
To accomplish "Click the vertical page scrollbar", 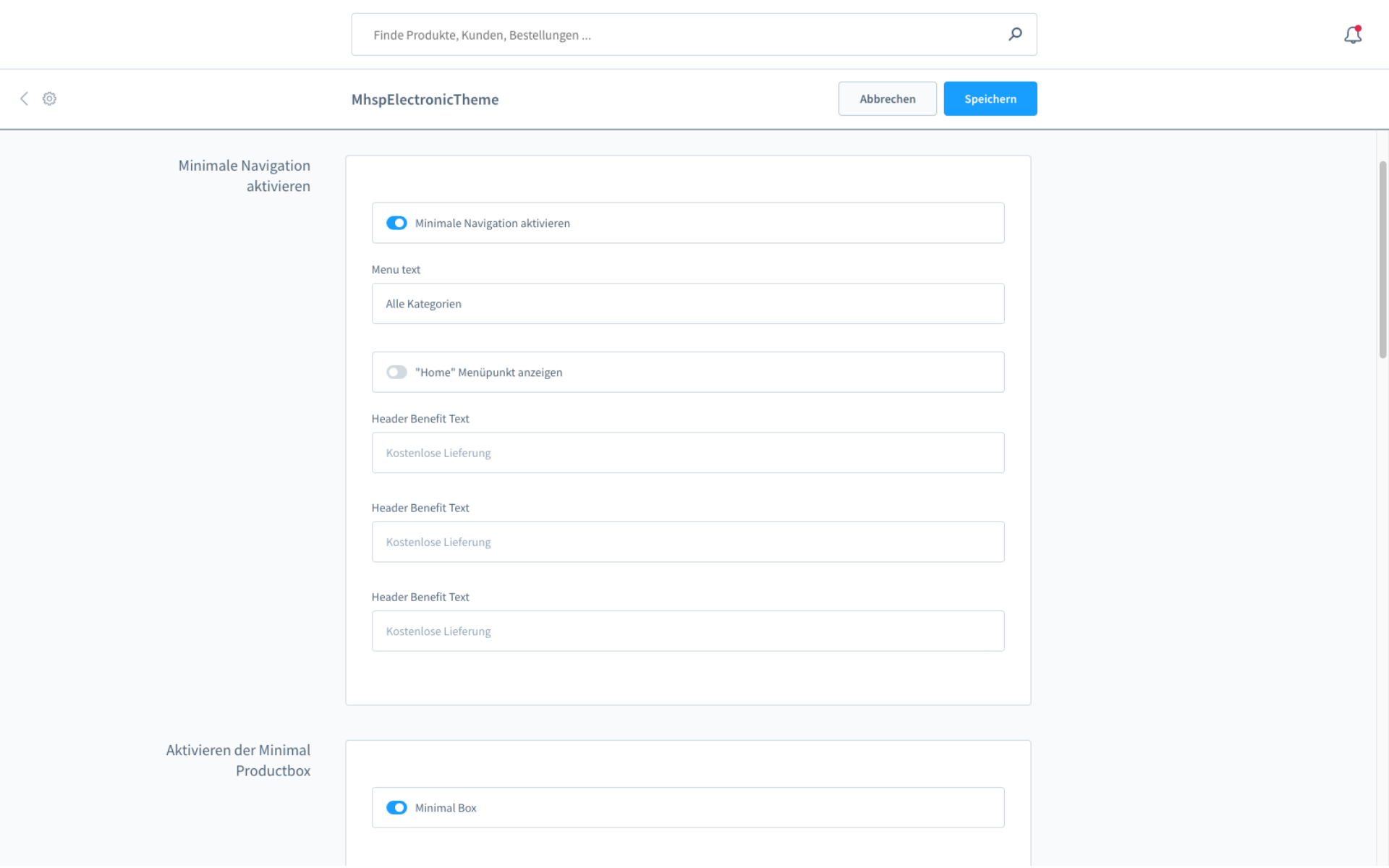I will [1382, 260].
